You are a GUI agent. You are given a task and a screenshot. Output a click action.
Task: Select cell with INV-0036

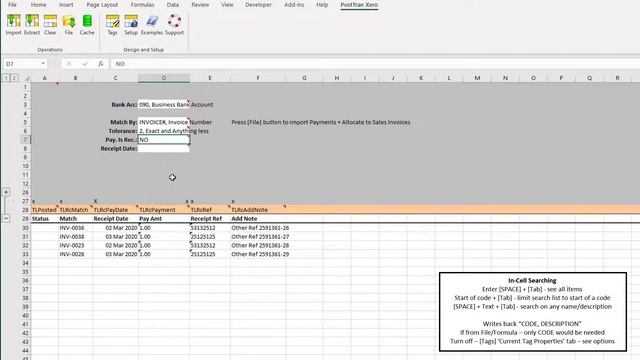[75, 228]
